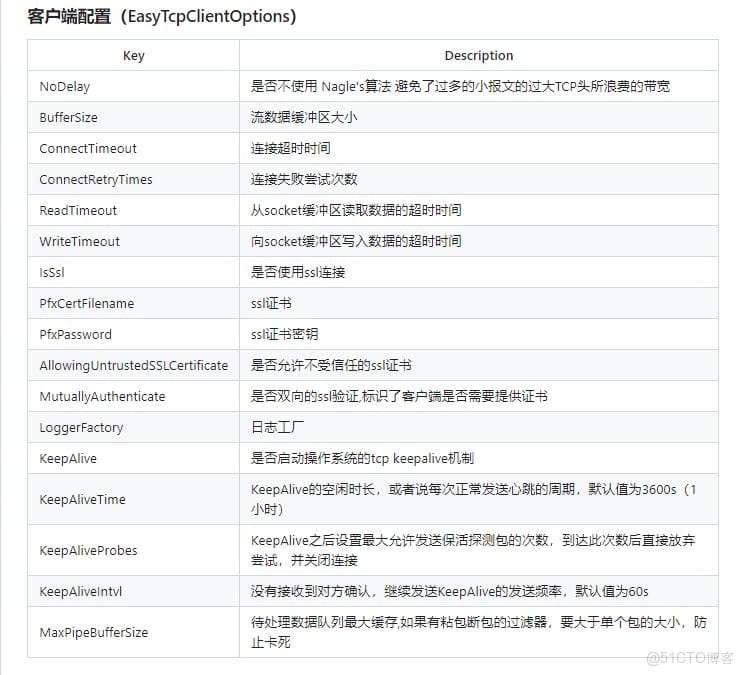Select the ConnectTimeout key cell

pyautogui.click(x=133, y=148)
